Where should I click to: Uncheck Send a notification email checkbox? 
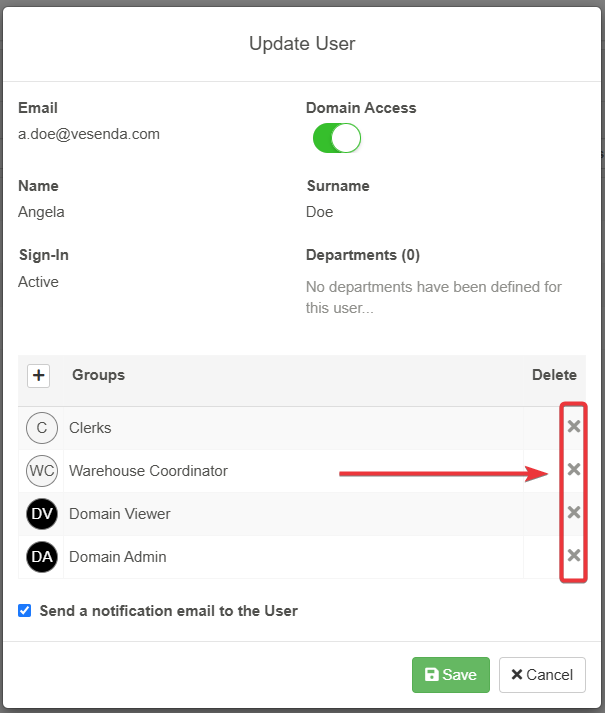tap(25, 610)
